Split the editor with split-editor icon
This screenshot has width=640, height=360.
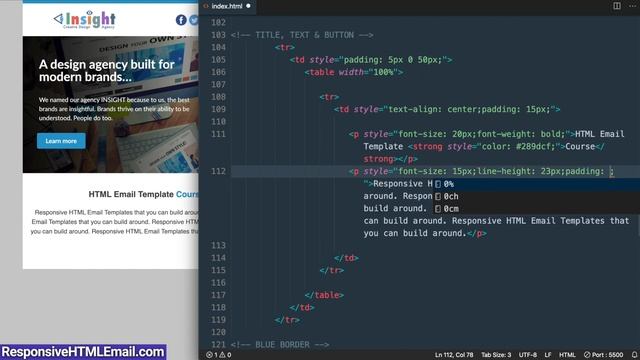(x=617, y=6)
